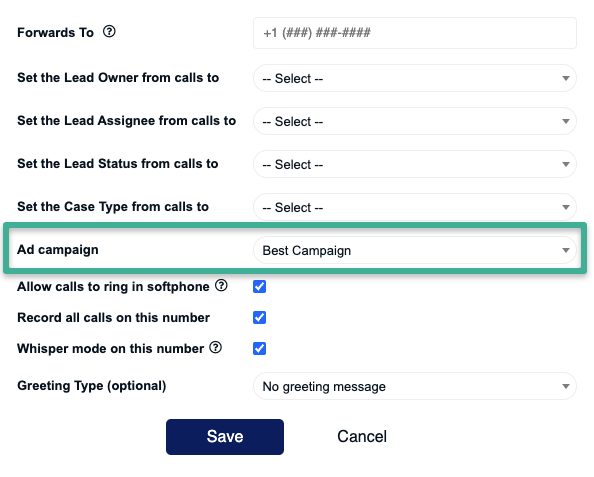The width and height of the screenshot is (594, 477).
Task: Click the Cancel link
Action: [362, 436]
